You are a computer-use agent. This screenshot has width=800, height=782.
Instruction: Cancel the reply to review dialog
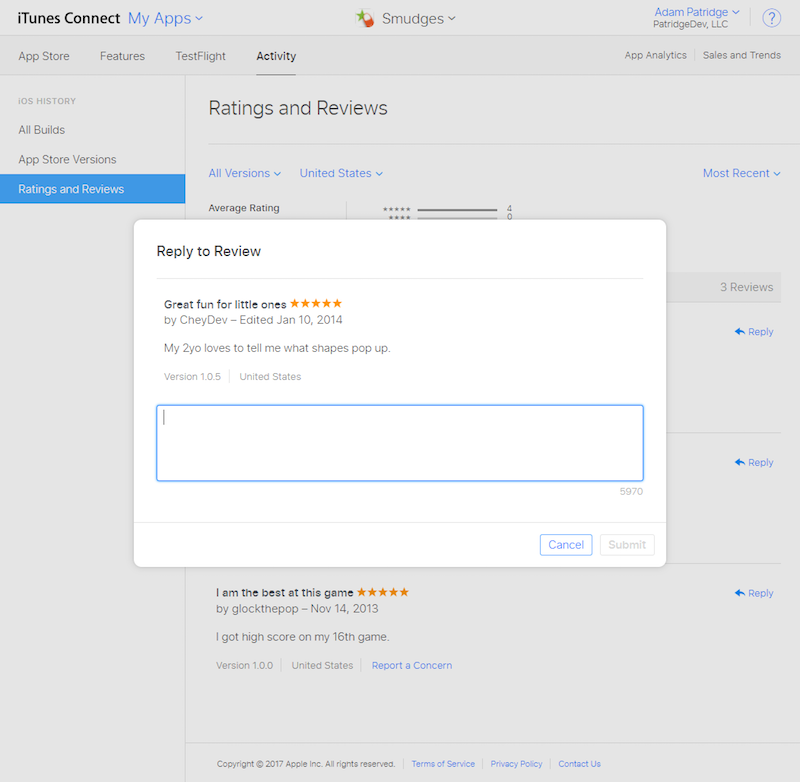[x=566, y=545]
